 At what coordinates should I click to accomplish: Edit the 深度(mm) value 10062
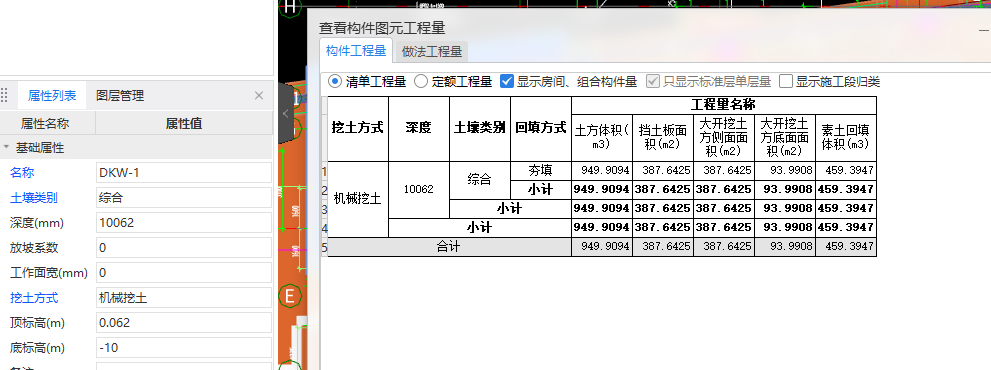(184, 223)
